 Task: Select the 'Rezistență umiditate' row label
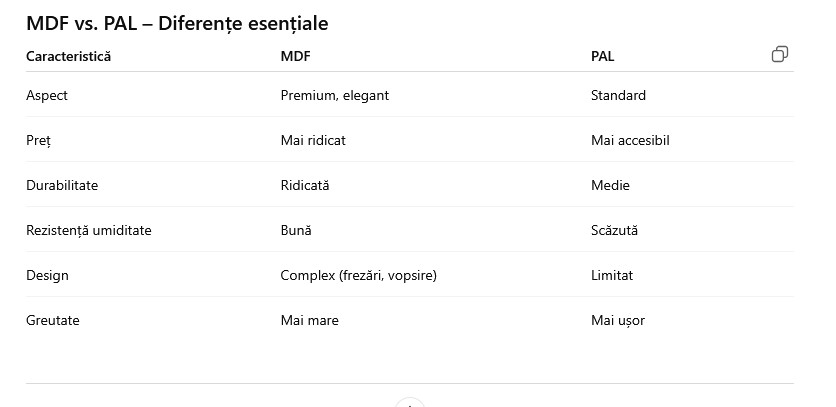(89, 231)
